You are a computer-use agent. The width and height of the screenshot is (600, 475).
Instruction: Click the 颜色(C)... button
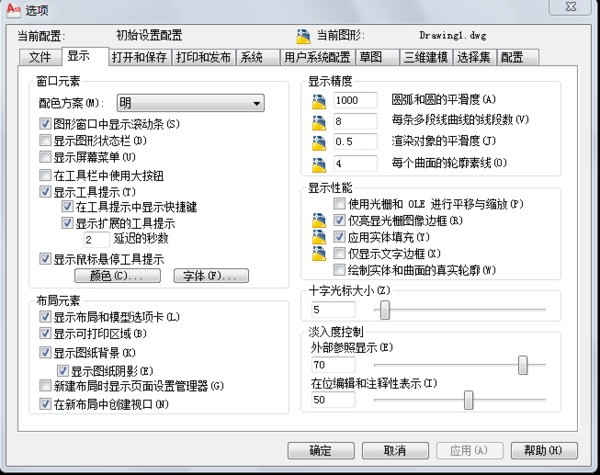click(115, 275)
